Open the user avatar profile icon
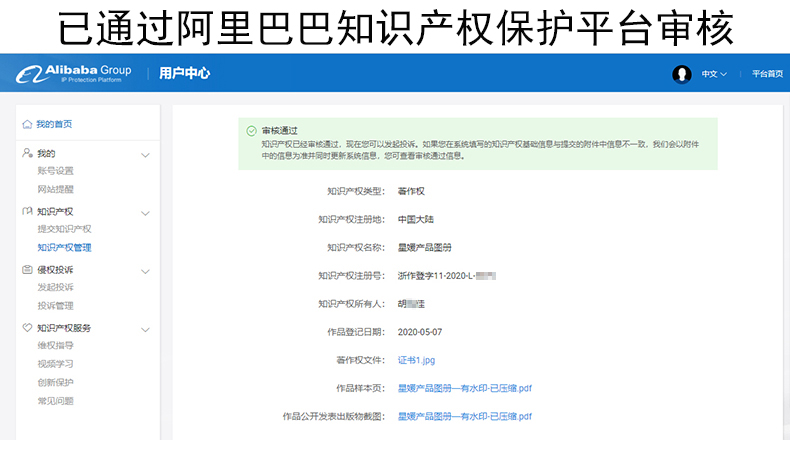 coord(681,74)
